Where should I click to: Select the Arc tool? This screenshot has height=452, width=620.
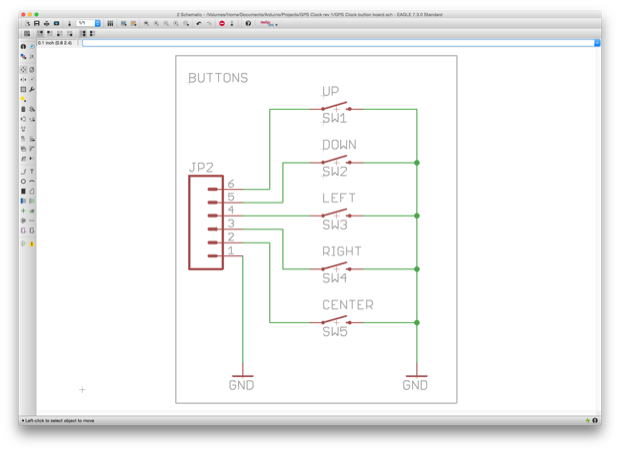tap(32, 182)
